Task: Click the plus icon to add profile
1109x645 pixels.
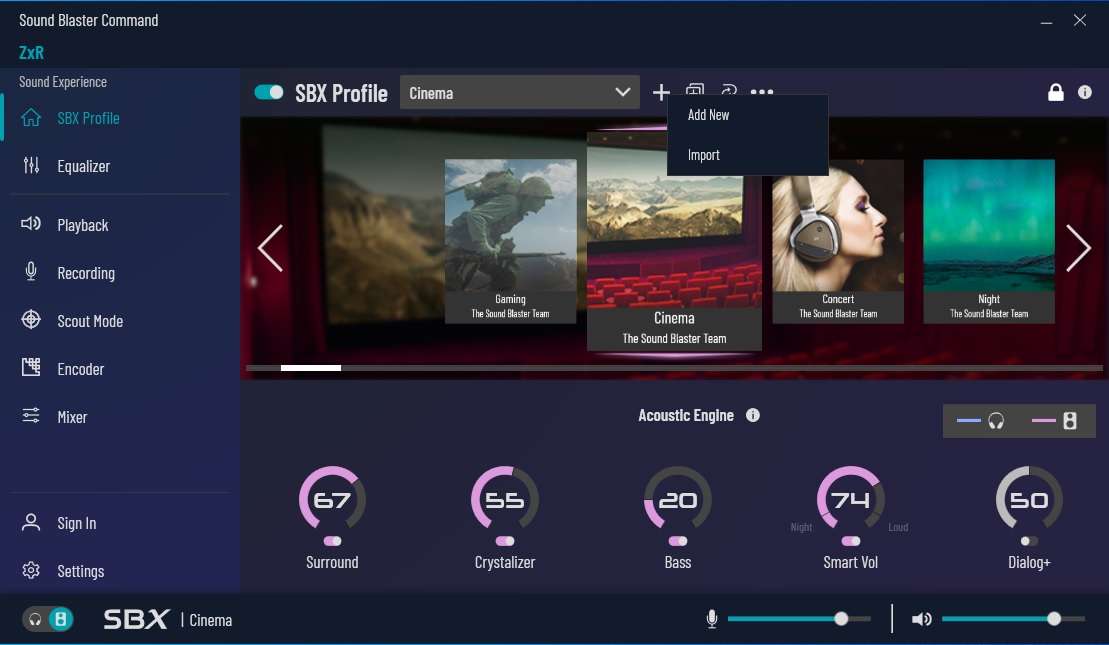Action: point(661,93)
